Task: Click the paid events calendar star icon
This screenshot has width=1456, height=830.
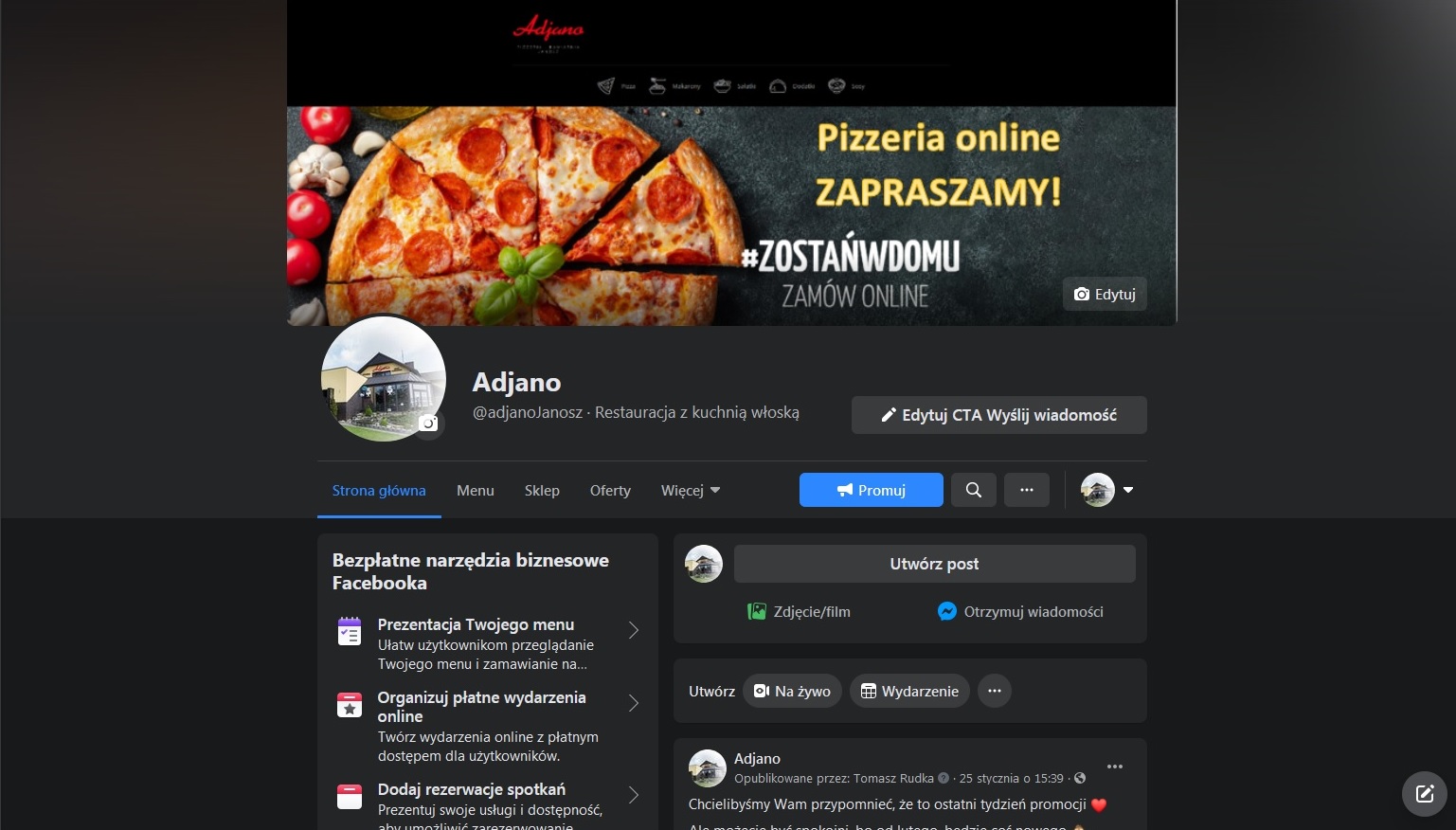Action: [350, 705]
